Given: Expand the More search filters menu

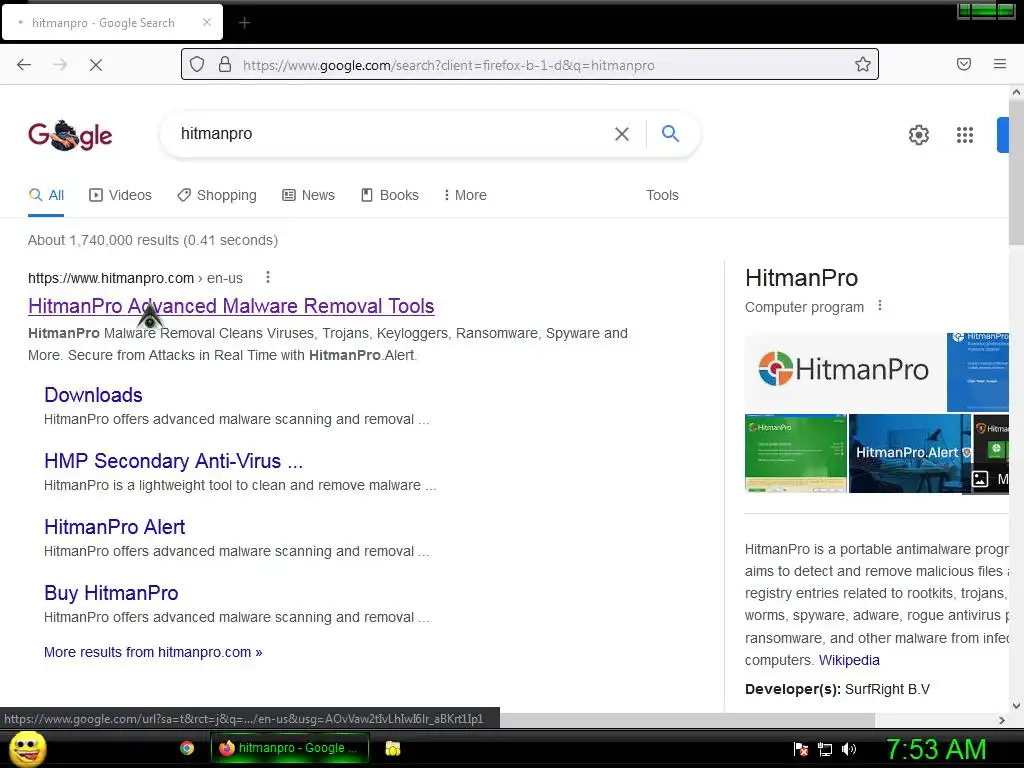Looking at the screenshot, I should click(465, 195).
